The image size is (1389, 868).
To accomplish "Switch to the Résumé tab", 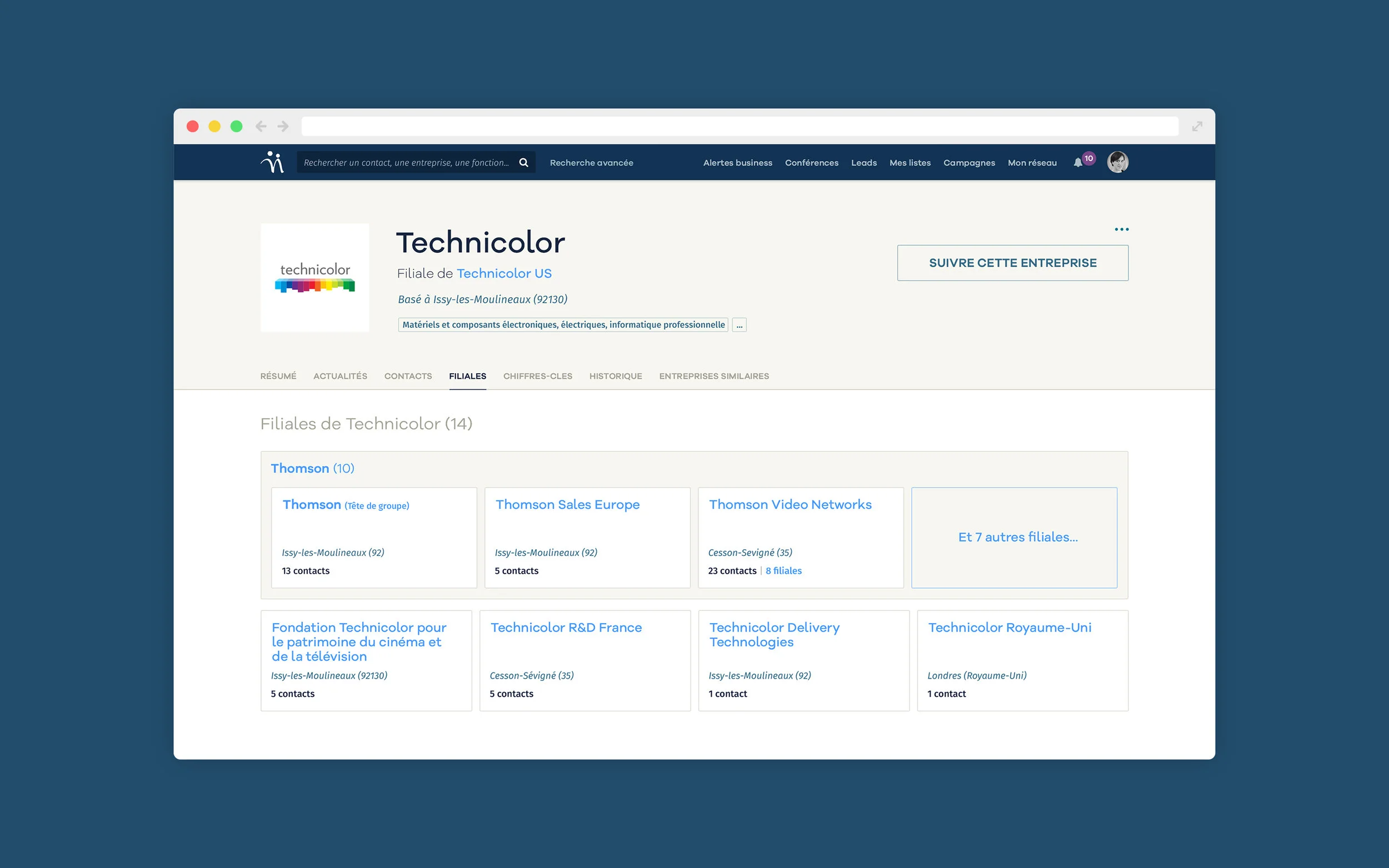I will point(278,376).
